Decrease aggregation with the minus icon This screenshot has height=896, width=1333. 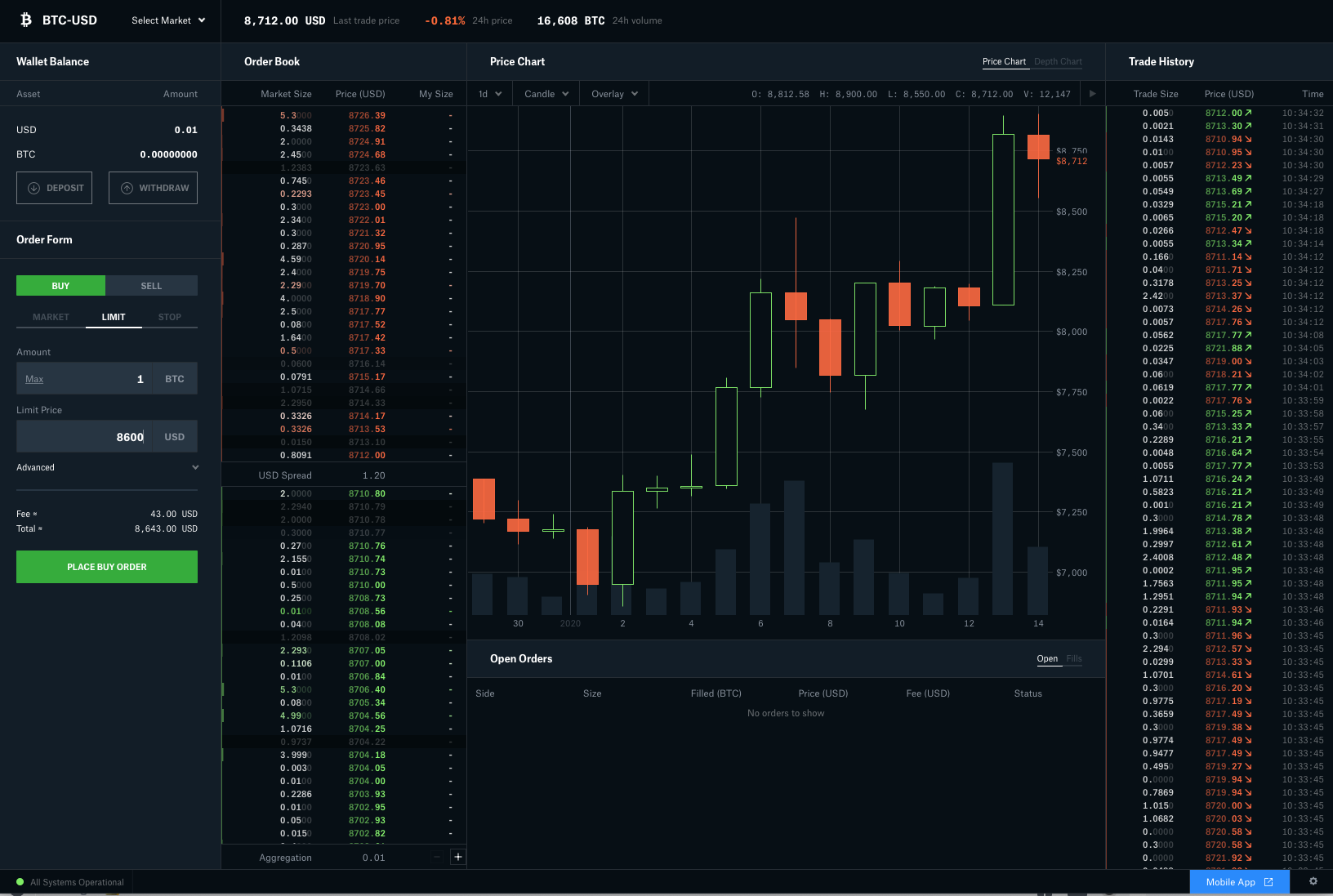[x=436, y=857]
